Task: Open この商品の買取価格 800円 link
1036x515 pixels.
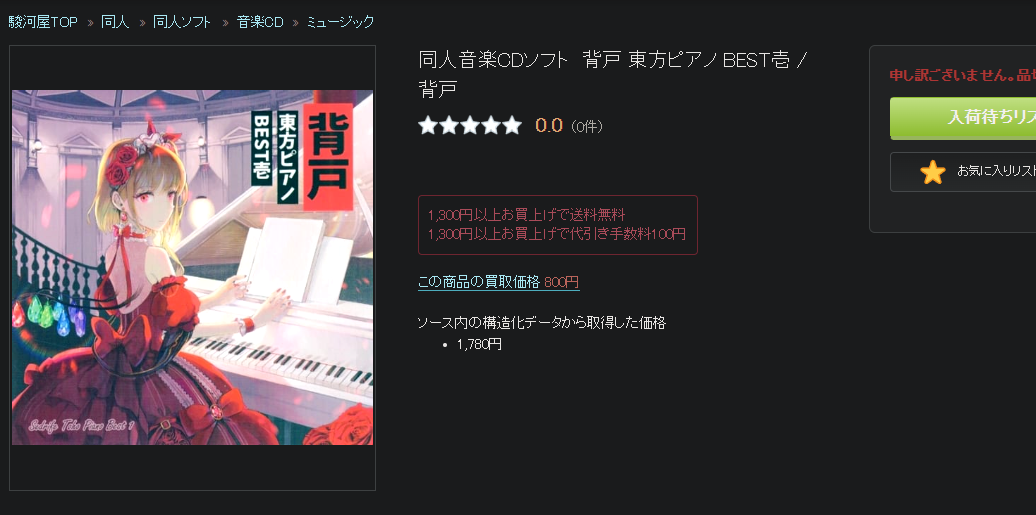Action: [499, 282]
